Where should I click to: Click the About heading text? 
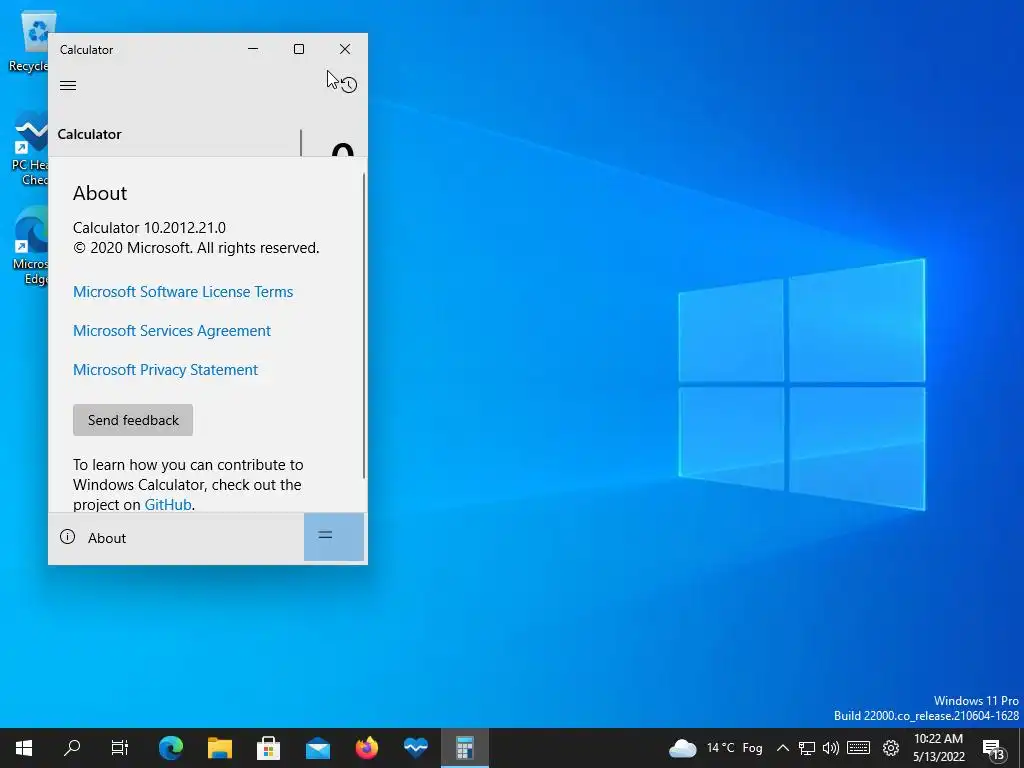[100, 193]
